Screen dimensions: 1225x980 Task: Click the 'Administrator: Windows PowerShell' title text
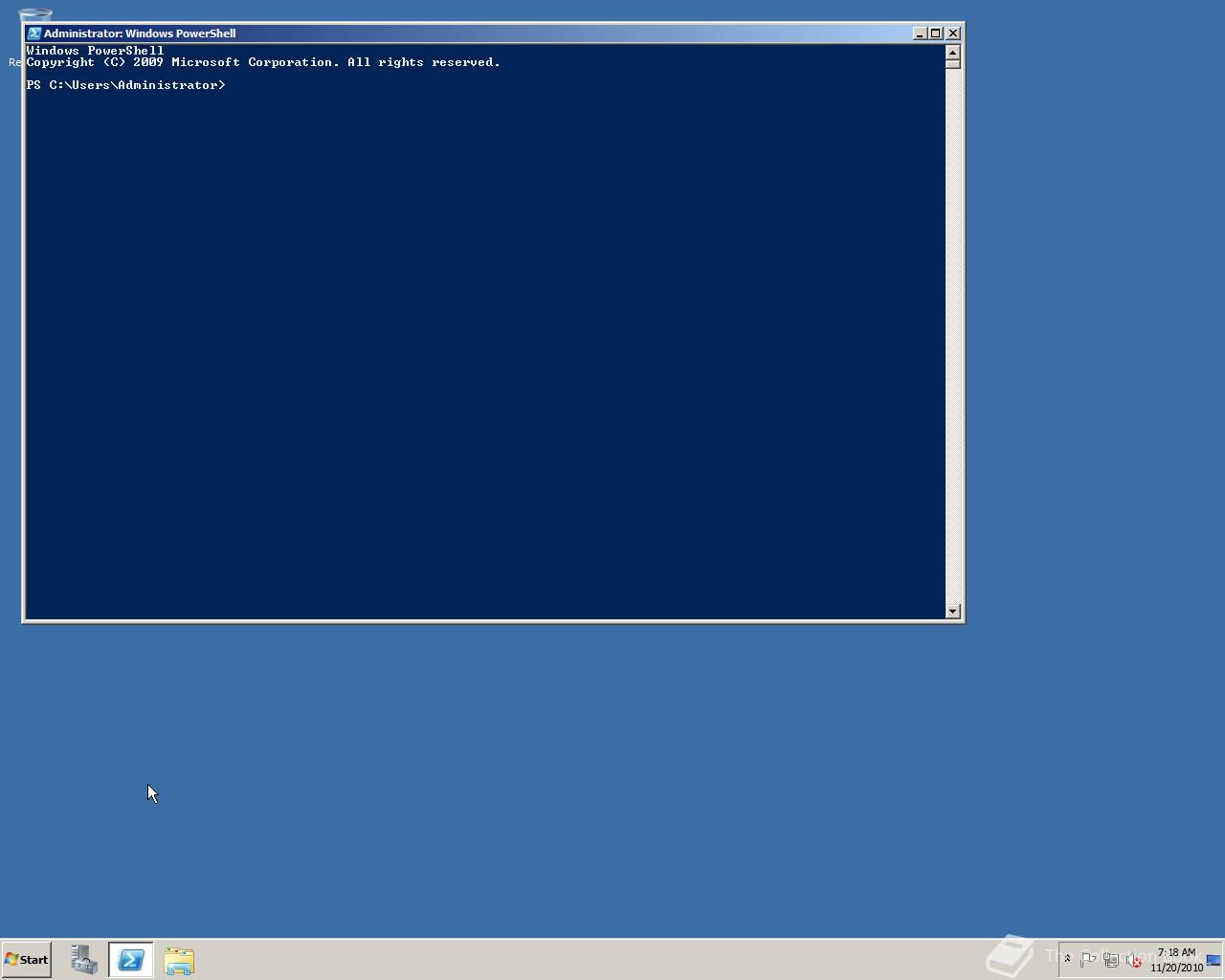tap(140, 33)
